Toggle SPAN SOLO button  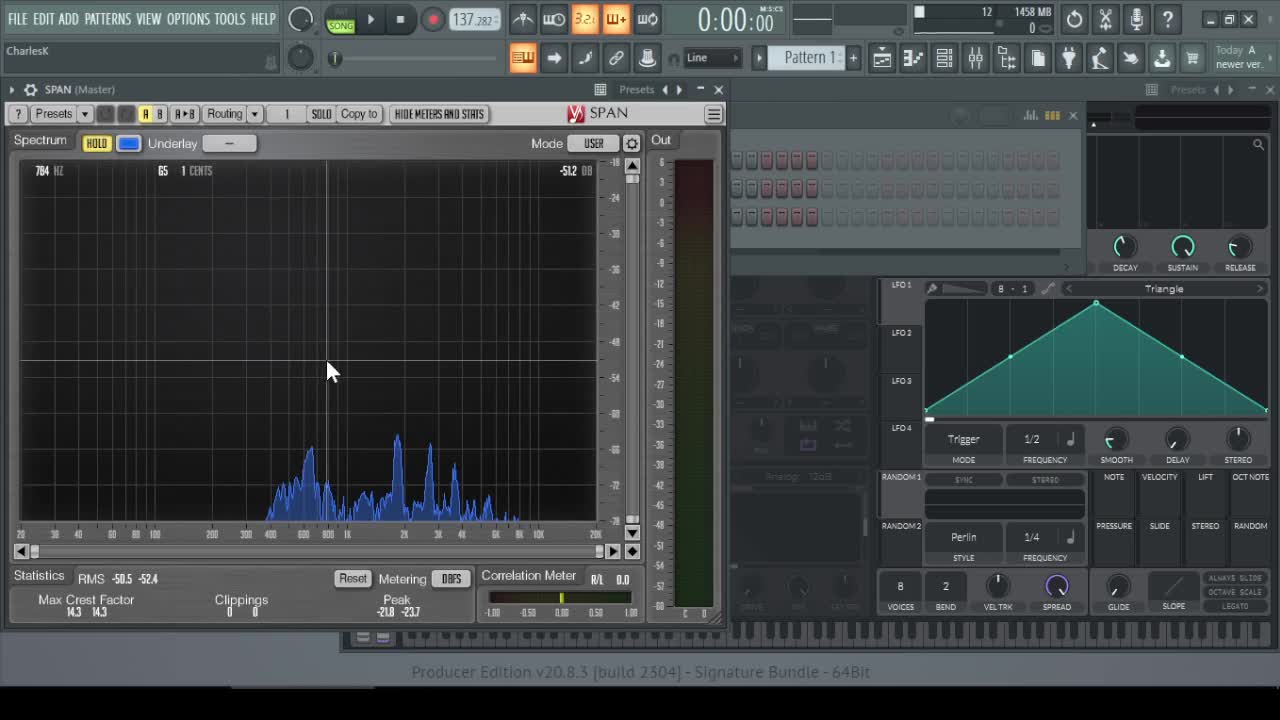(321, 114)
